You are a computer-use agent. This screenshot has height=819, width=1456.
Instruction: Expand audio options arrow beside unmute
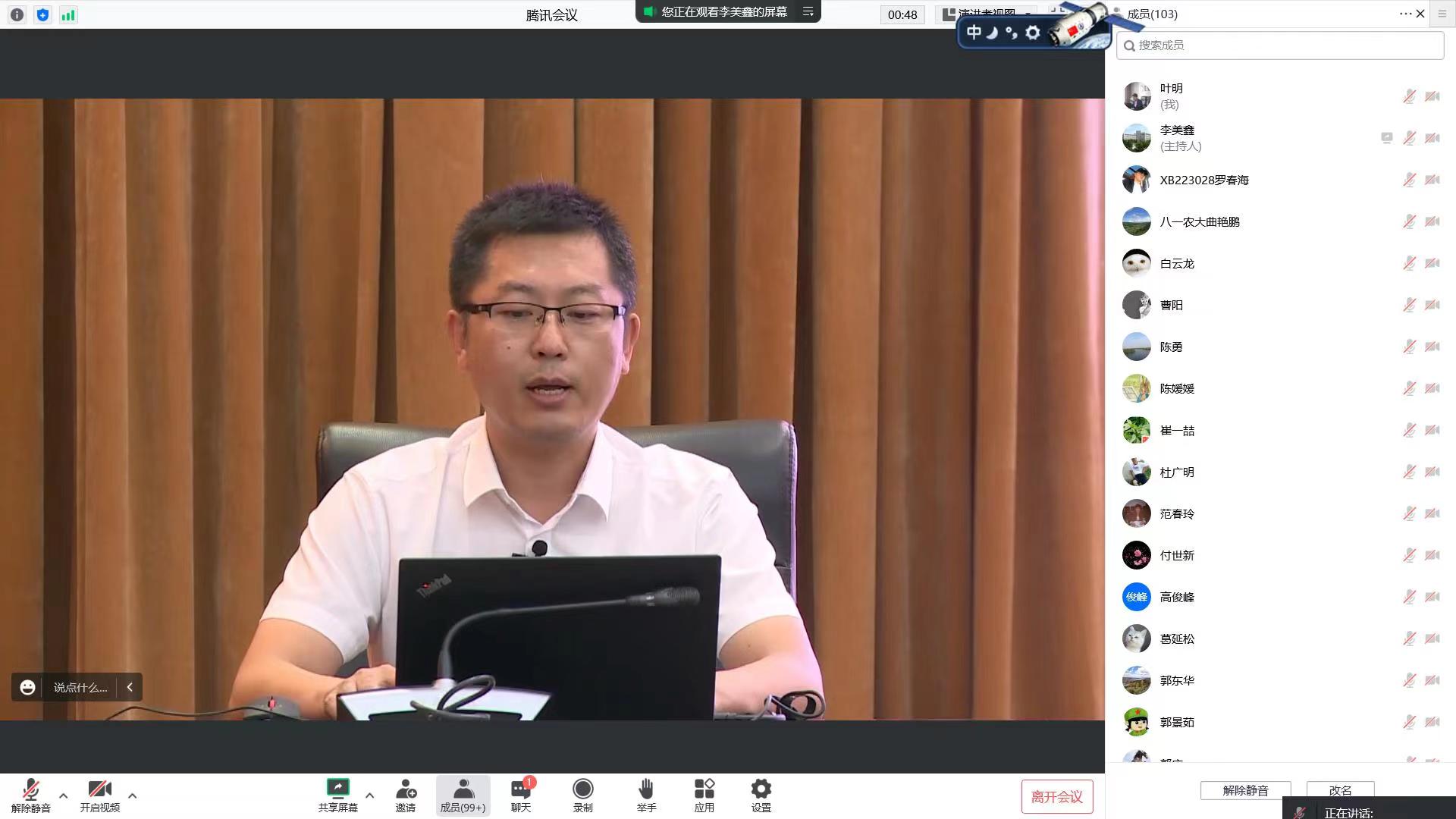click(x=64, y=795)
